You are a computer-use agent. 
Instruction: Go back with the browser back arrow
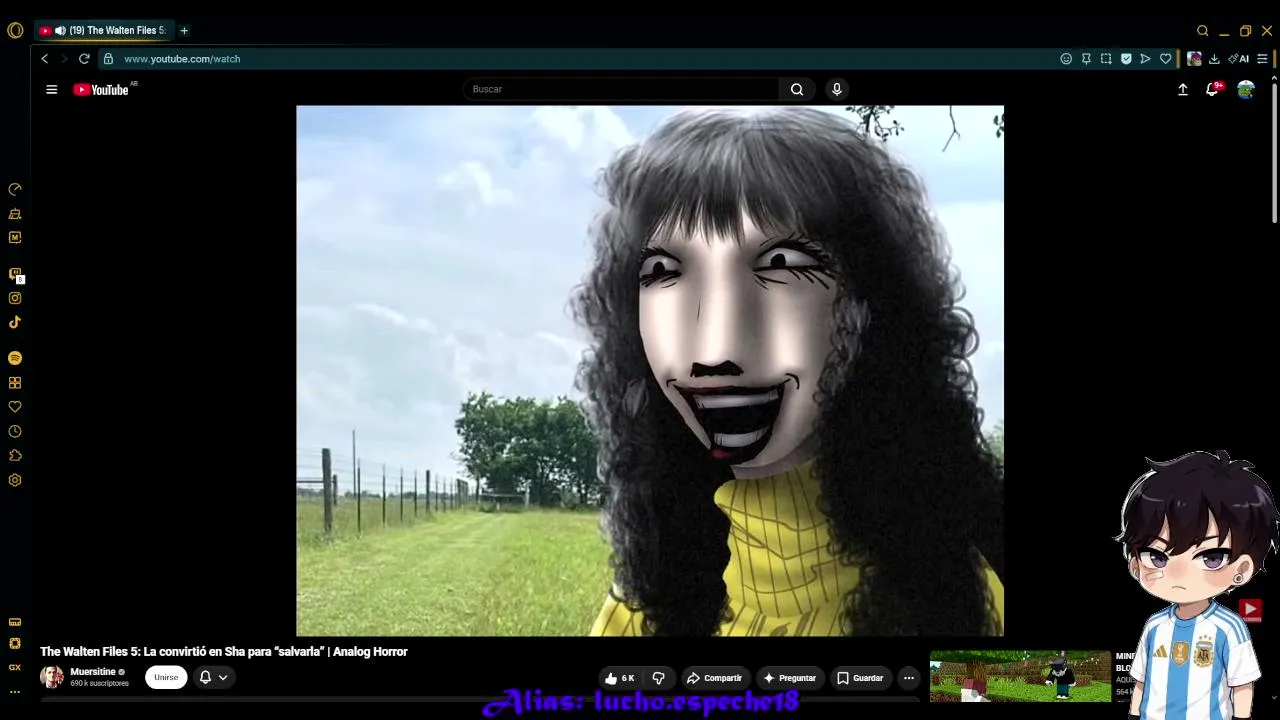(45, 59)
